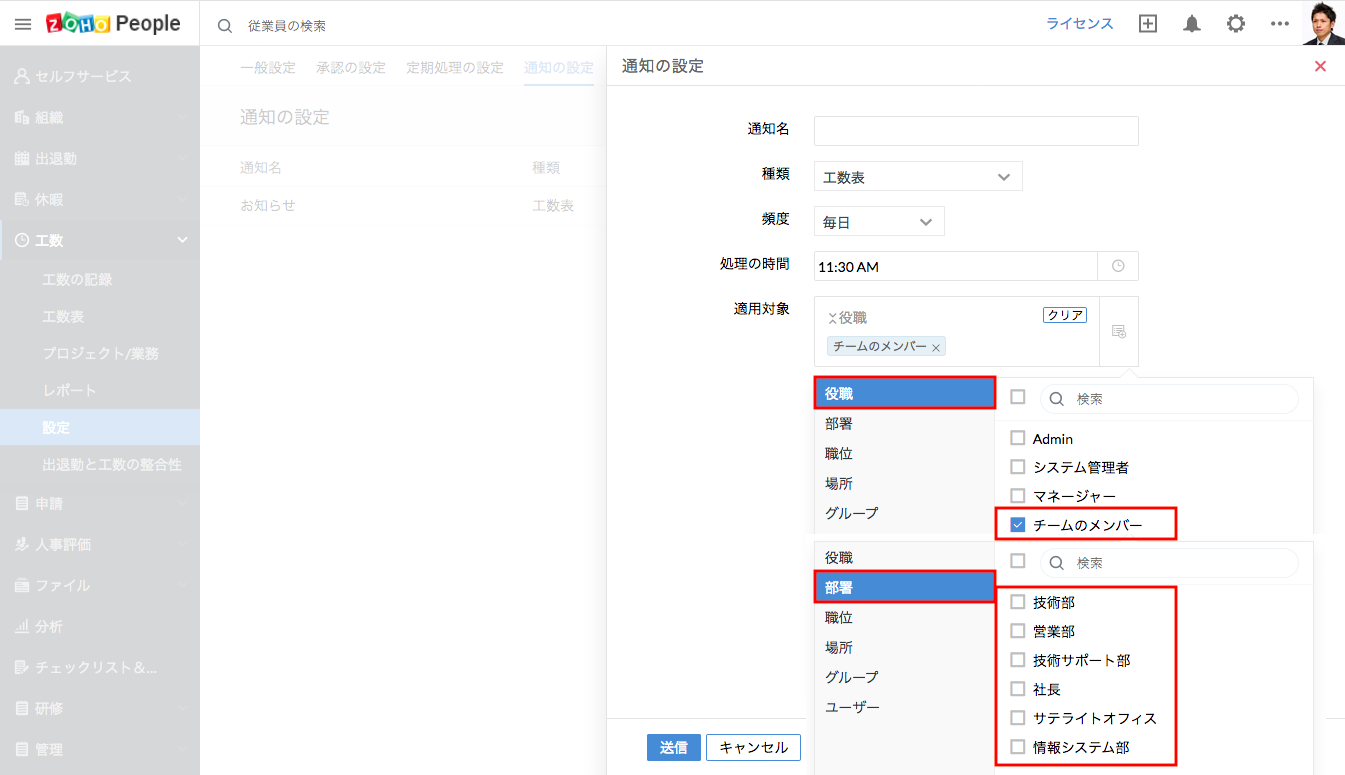The width and height of the screenshot is (1345, 775).
Task: Click the three dots more options icon
Action: coord(1280,24)
